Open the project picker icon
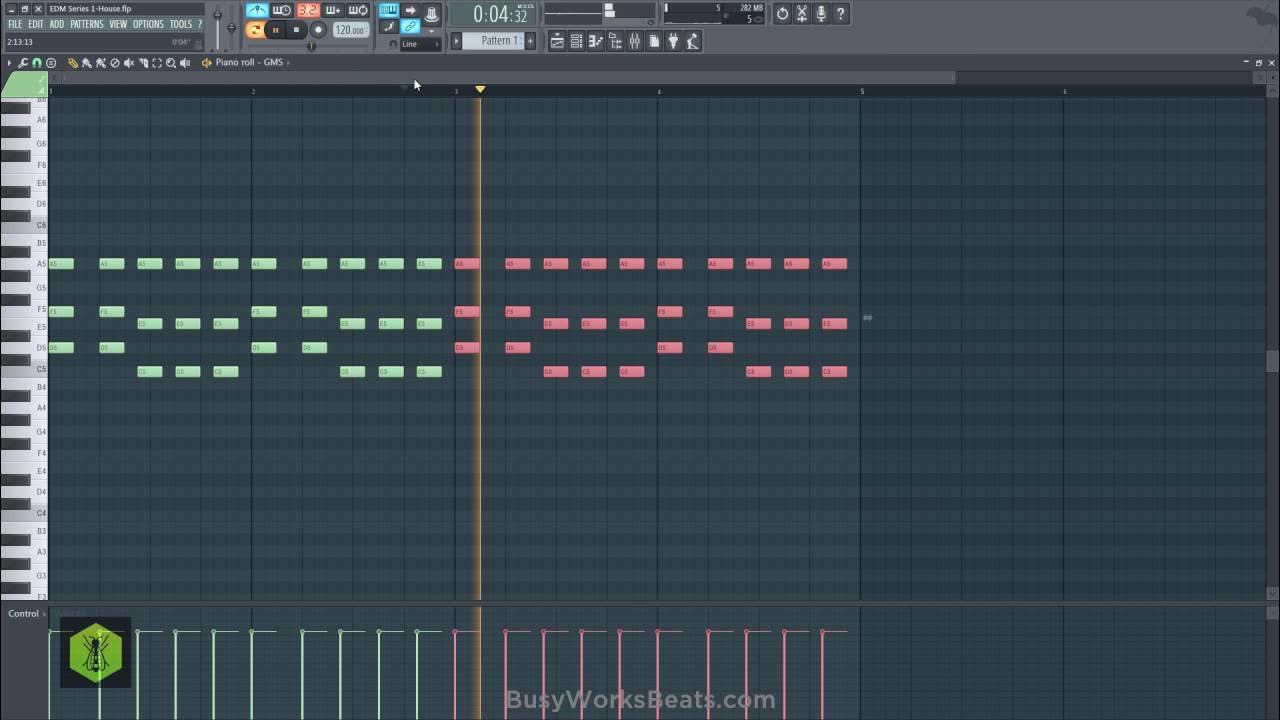Screen dimensions: 1280x720 653,41
